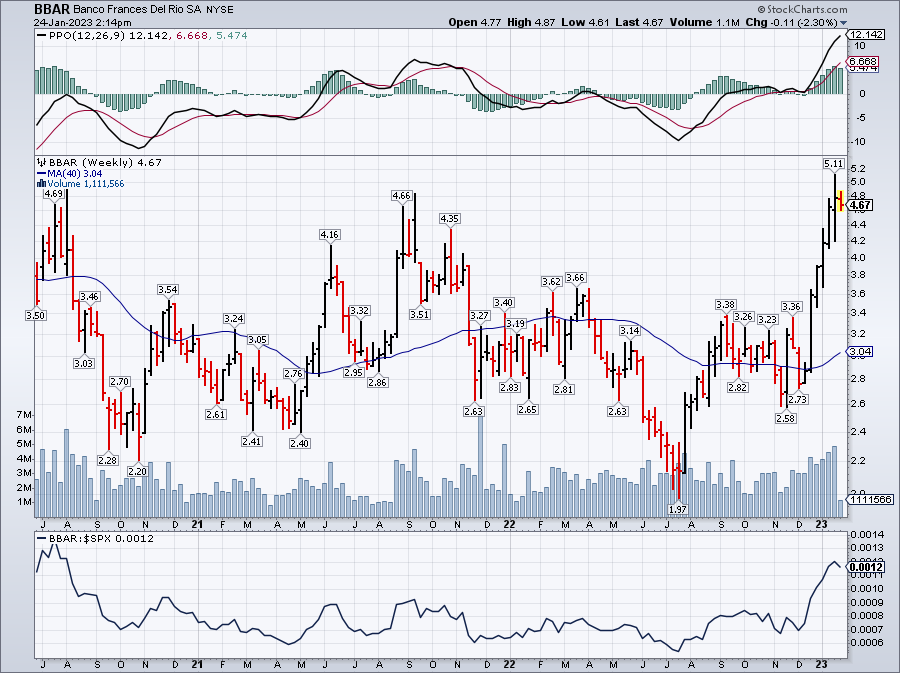Click the 1111566 volume axis tag
This screenshot has width=900, height=673.
(x=871, y=500)
